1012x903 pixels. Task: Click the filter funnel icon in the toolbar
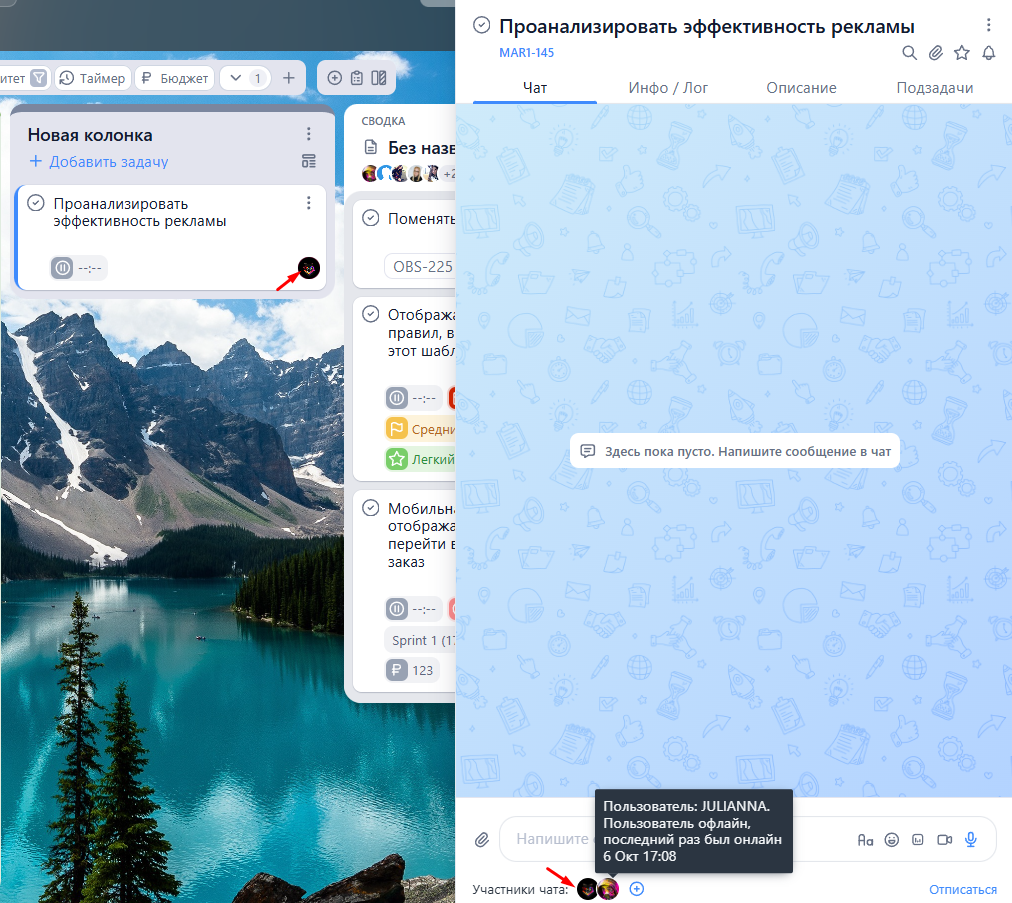click(39, 78)
